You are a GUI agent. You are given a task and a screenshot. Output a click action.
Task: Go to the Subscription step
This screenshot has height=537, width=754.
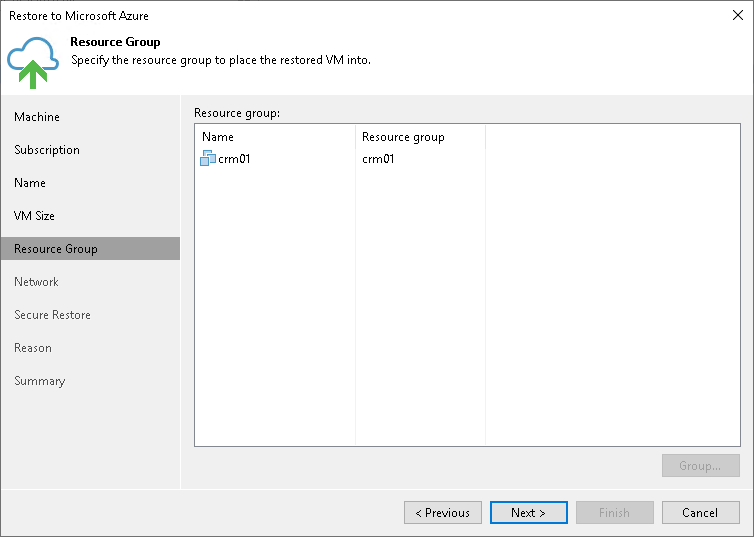[47, 150]
